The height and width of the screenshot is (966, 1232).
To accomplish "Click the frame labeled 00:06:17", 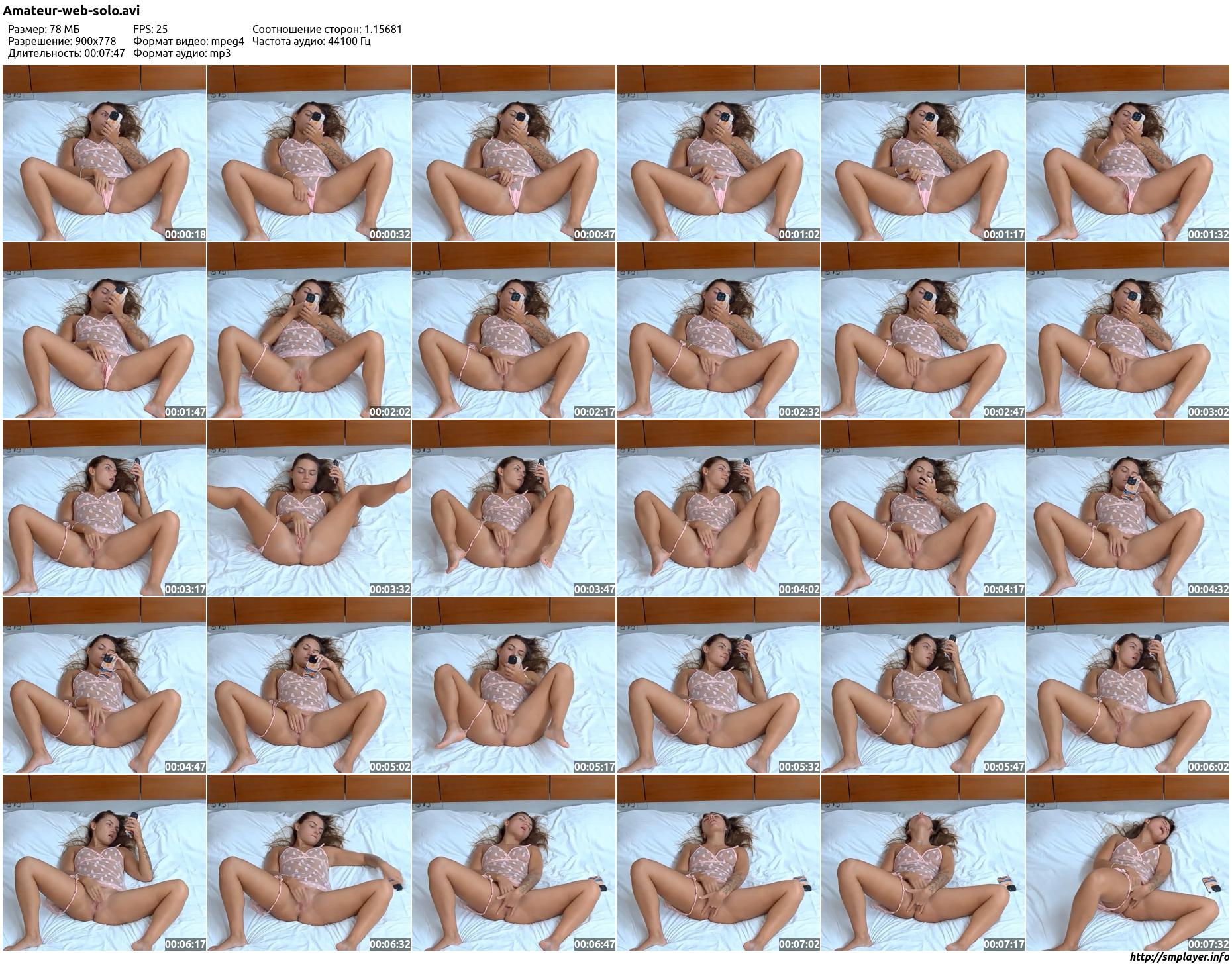I will tap(104, 863).
